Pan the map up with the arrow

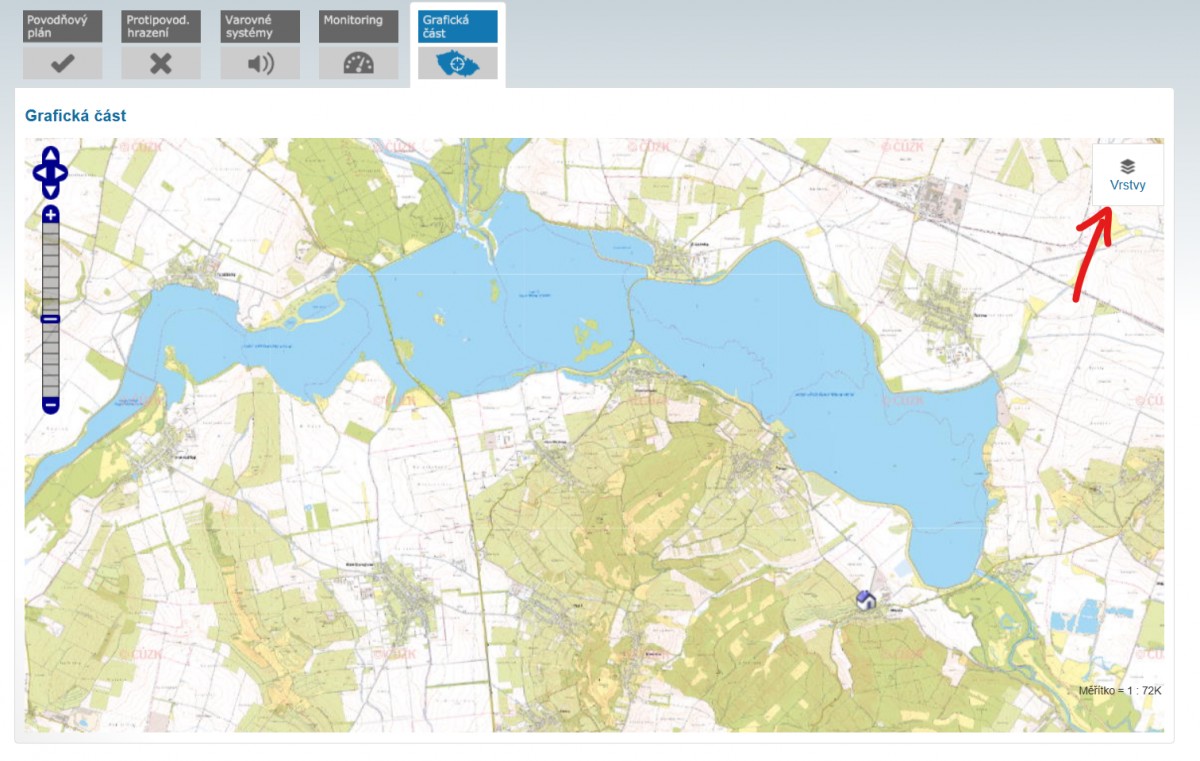pos(51,155)
